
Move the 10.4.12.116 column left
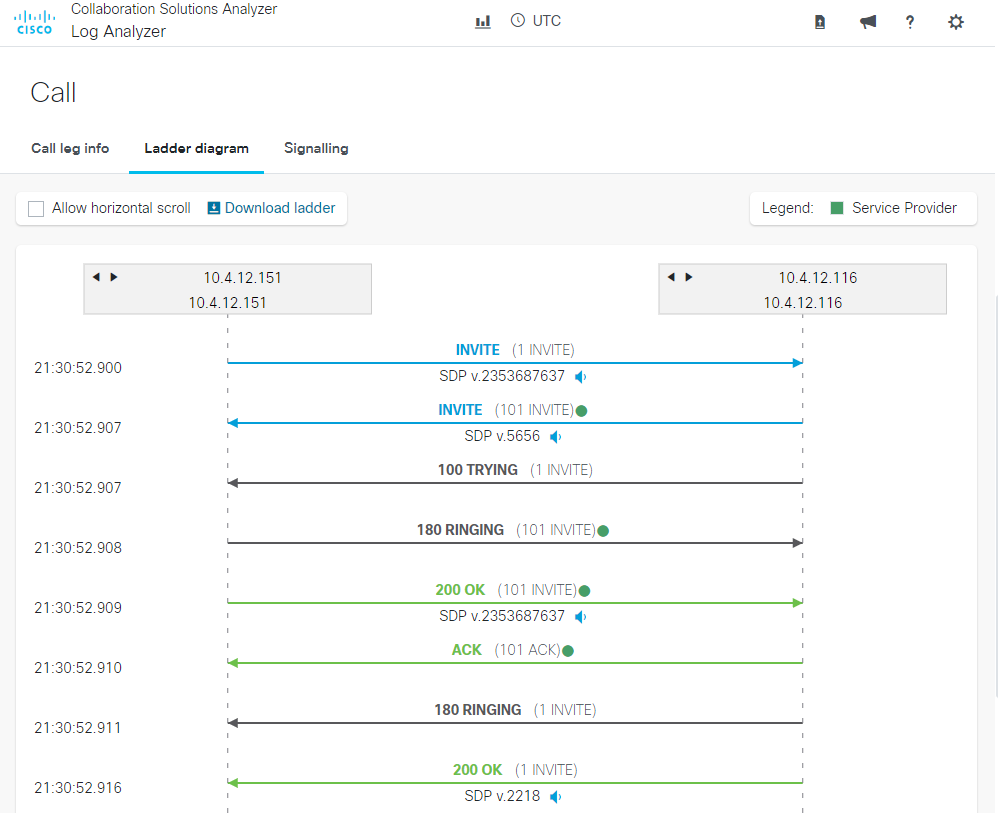point(671,277)
